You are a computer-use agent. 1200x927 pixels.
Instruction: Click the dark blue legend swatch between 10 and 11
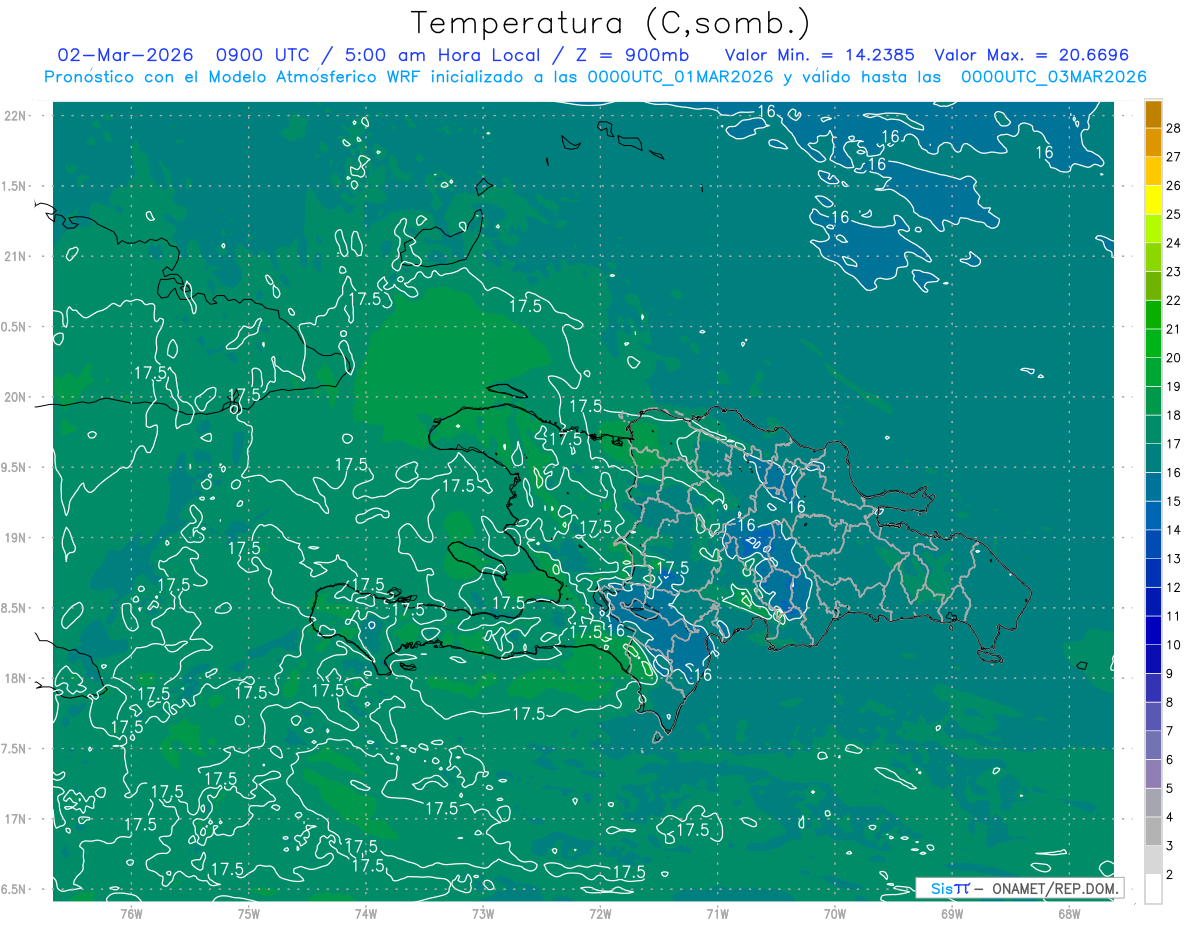click(1153, 631)
